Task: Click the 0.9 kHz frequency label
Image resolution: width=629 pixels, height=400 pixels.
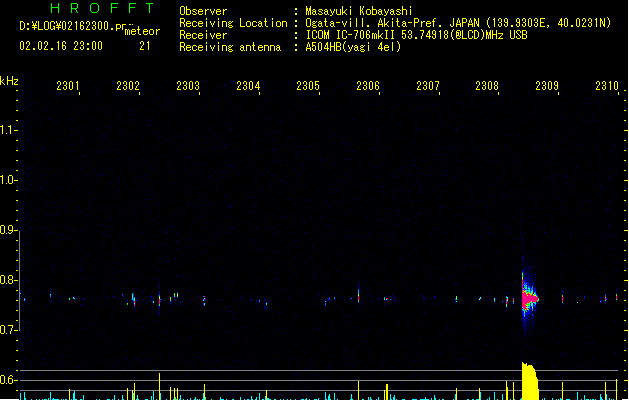Action: pyautogui.click(x=8, y=230)
